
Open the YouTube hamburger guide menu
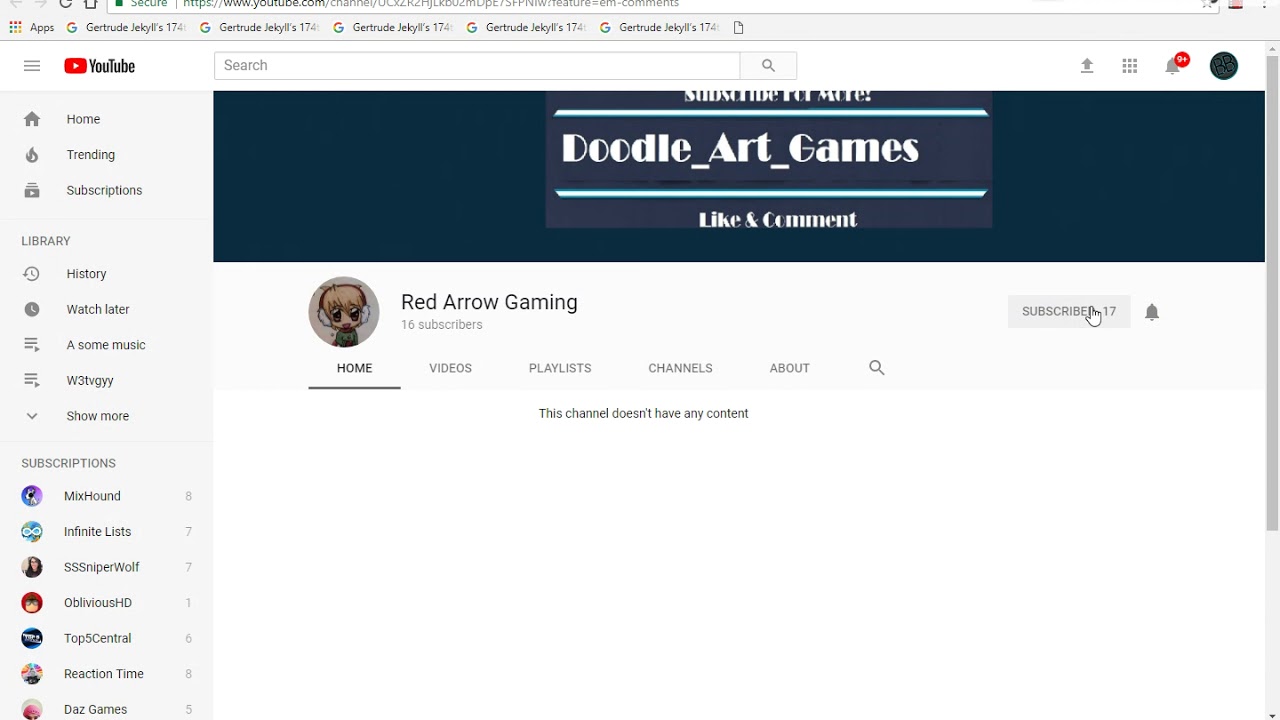tap(32, 66)
